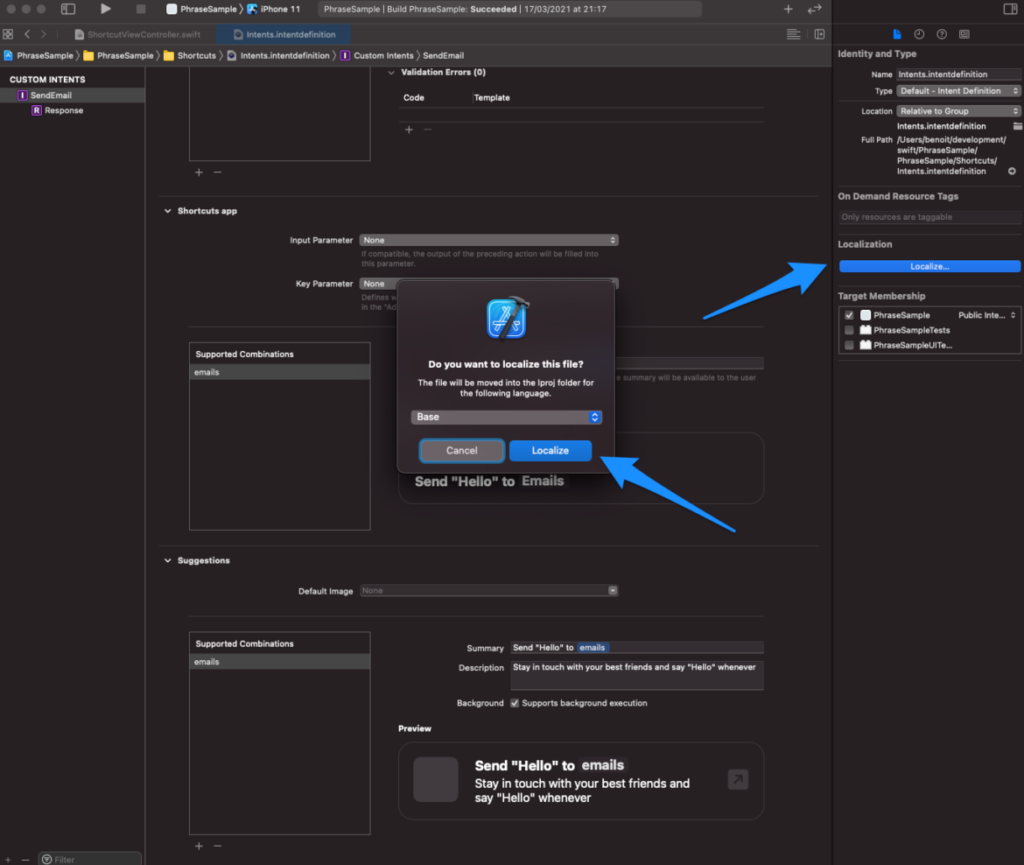Remove parameter below the top list box

(217, 172)
